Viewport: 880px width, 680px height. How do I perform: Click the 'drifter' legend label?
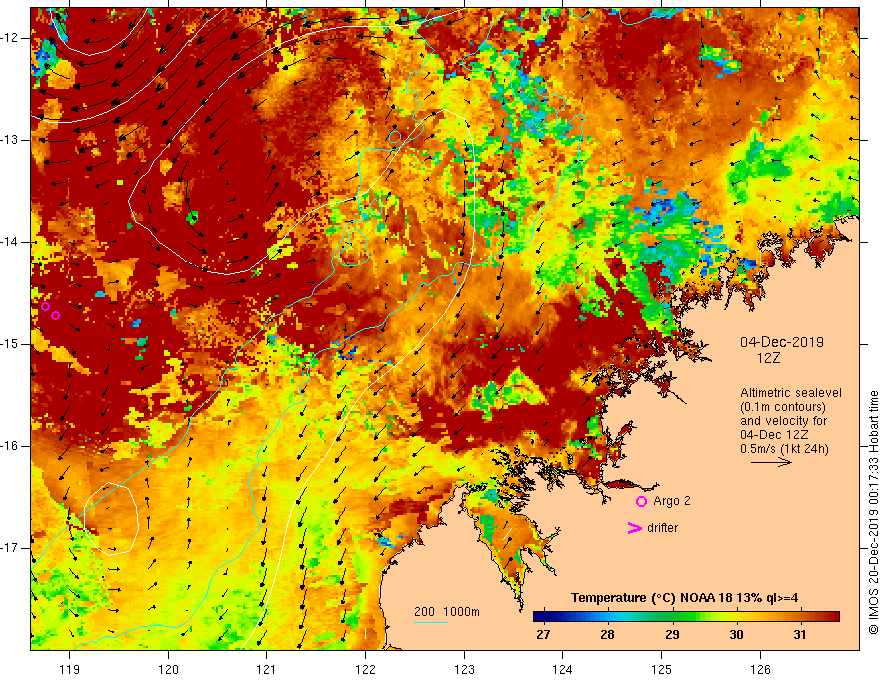pos(662,528)
